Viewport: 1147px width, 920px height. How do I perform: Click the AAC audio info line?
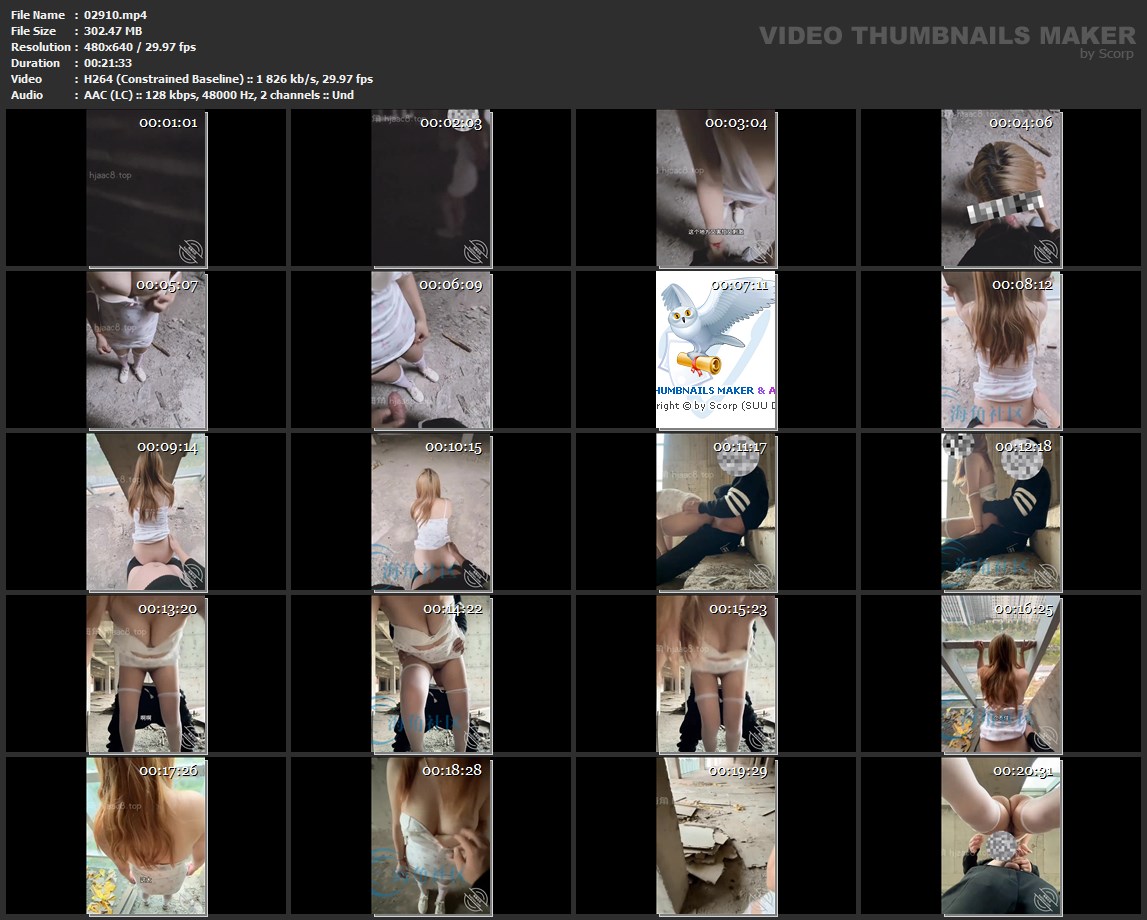point(219,95)
